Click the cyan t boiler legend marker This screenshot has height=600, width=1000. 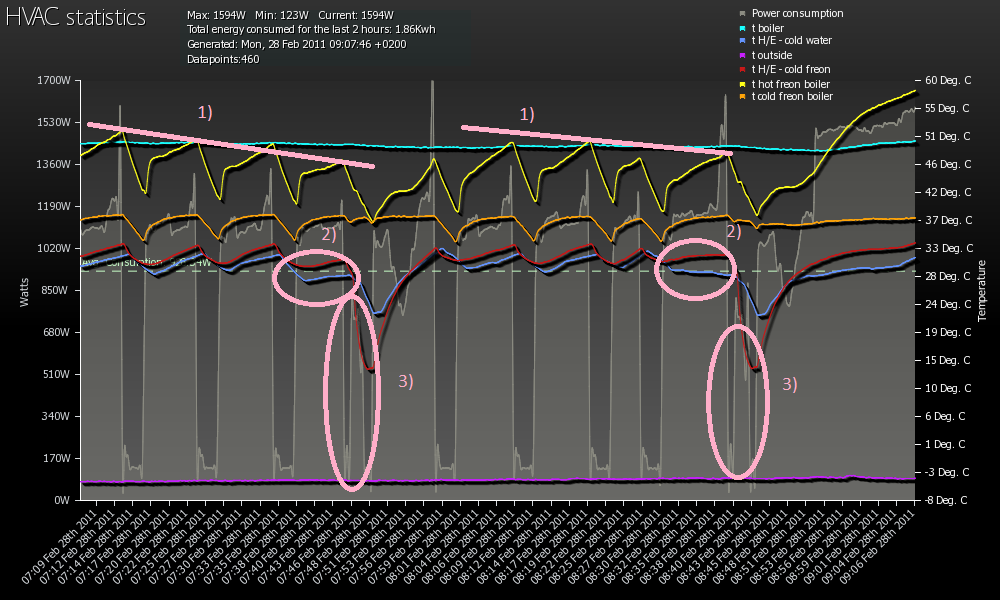[742, 27]
